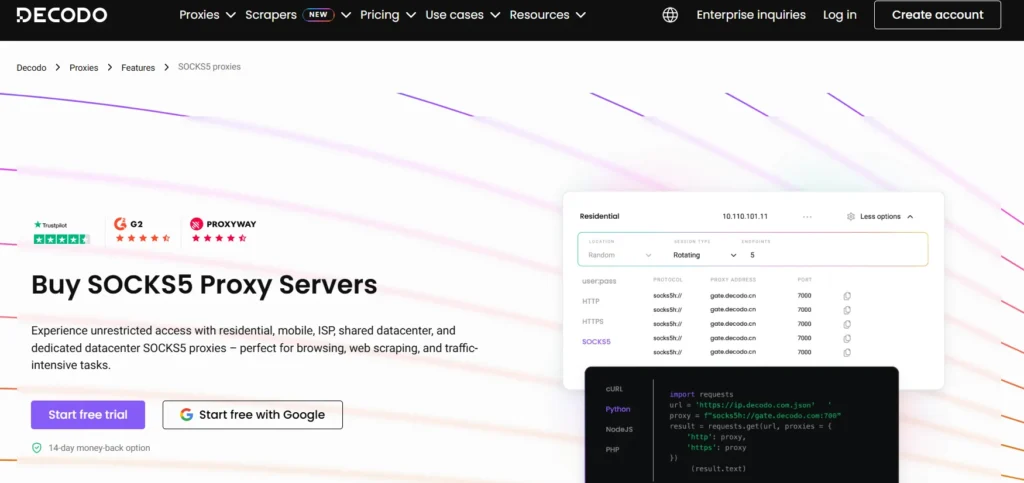The image size is (1024, 483).
Task: Switch to the NodeJS code tab
Action: coord(619,429)
